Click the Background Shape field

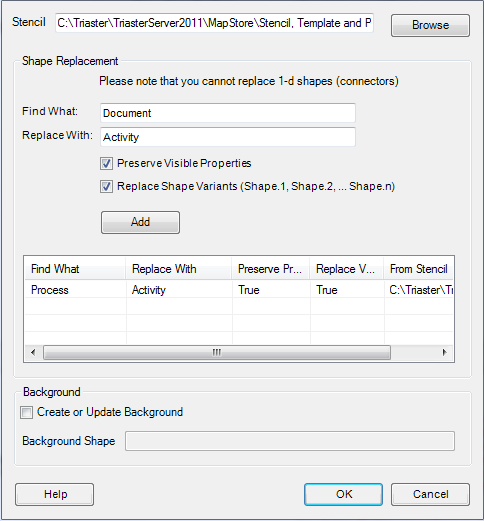[290, 441]
